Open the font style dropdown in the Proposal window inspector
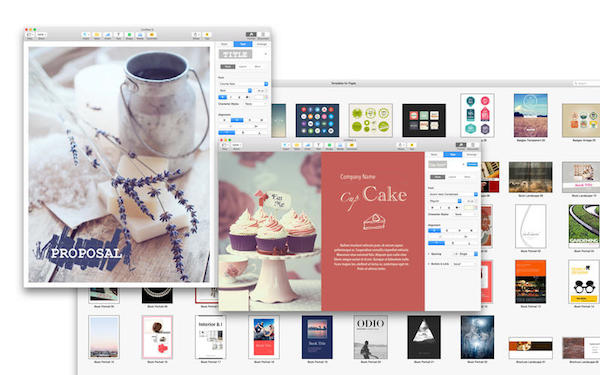This screenshot has width=600, height=375. [x=235, y=91]
